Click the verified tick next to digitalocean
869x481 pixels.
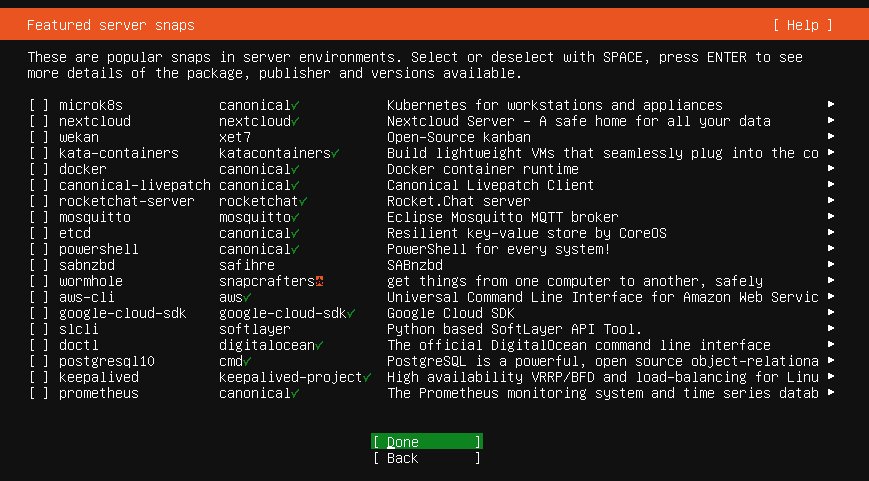(x=319, y=345)
